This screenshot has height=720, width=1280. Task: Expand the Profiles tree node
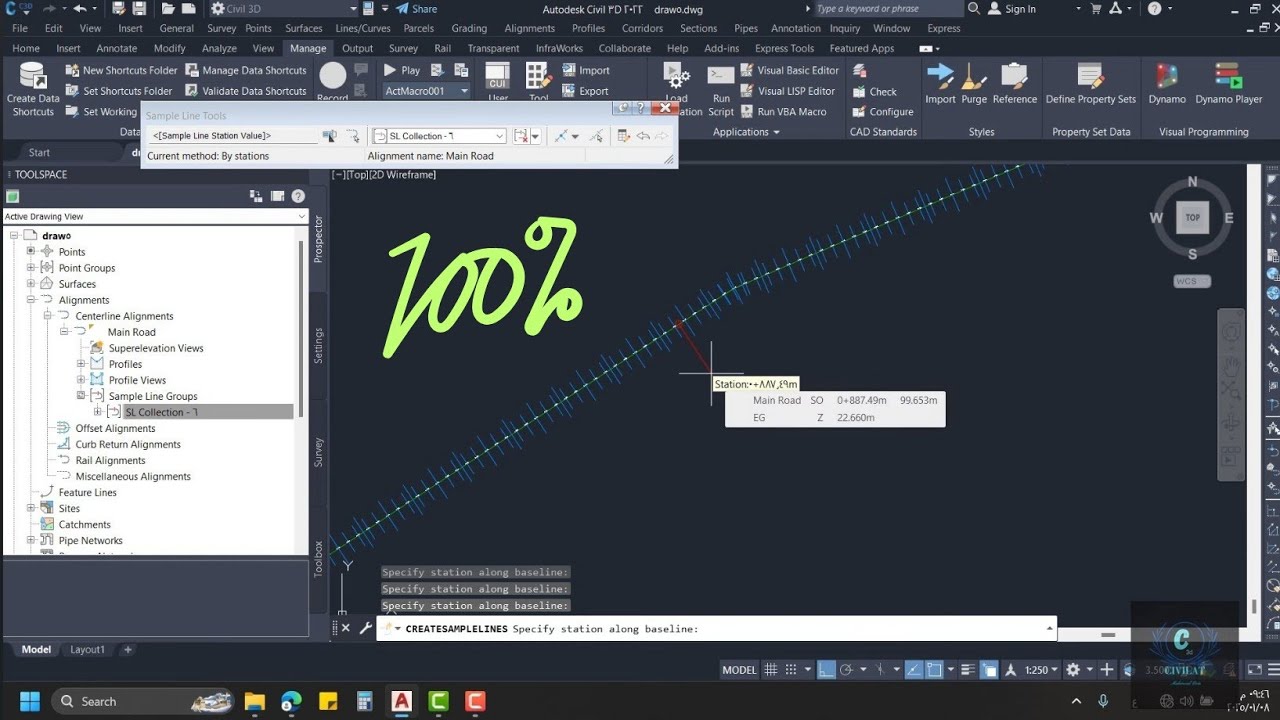point(81,364)
